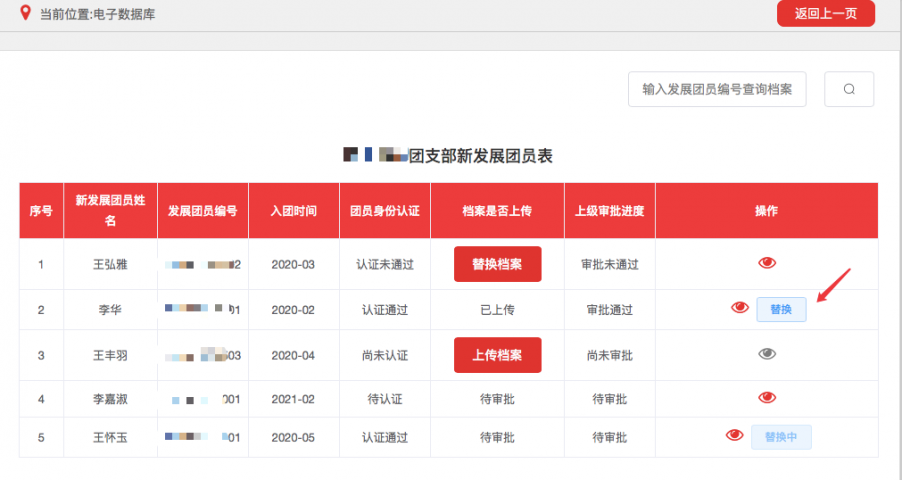The width and height of the screenshot is (902, 480).
Task: Click the red location pin icon
Action: 25,13
